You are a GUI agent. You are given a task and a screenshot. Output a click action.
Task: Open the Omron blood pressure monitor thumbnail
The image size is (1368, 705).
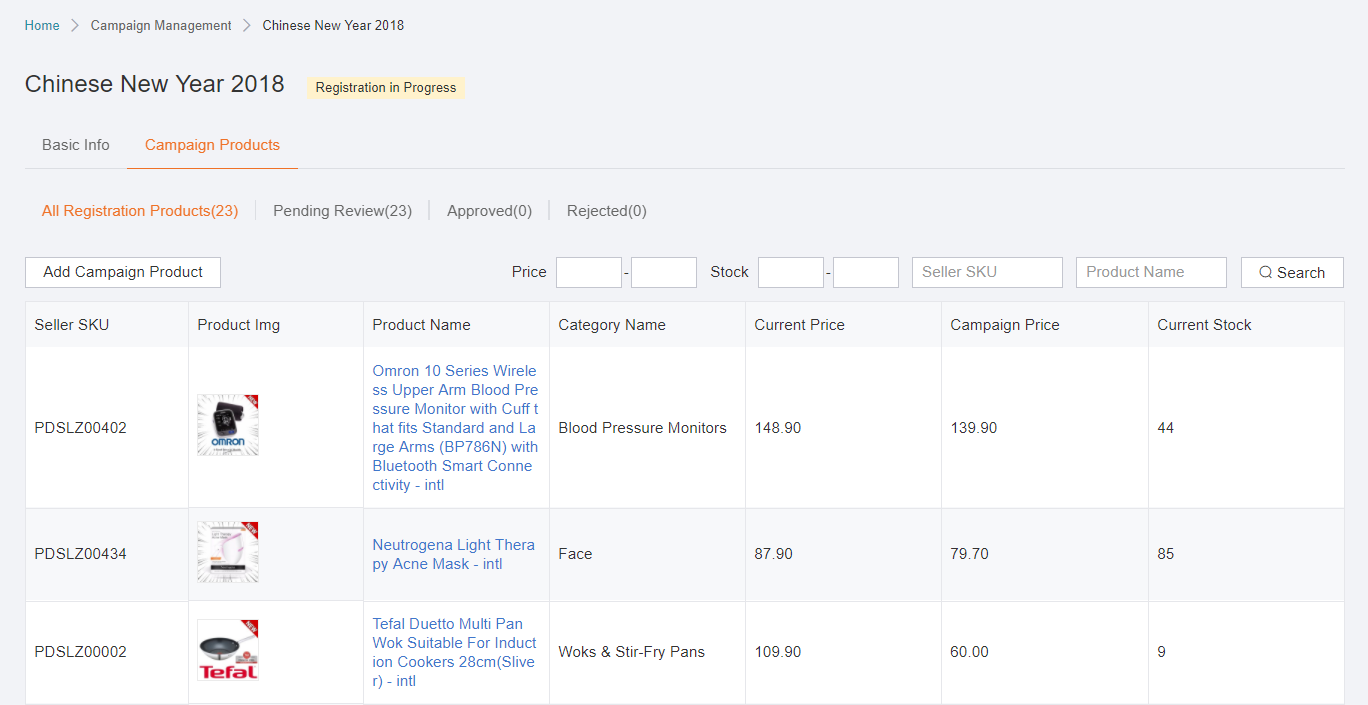(x=228, y=425)
